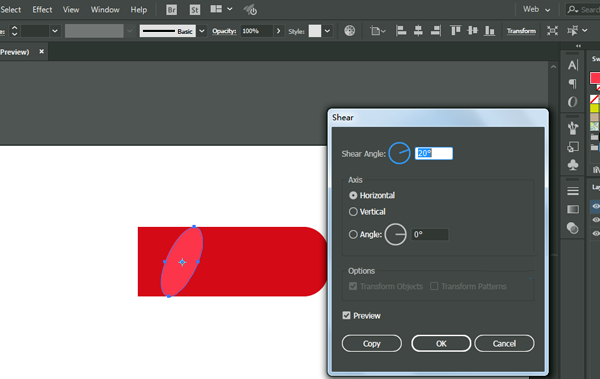
Task: Open the Window menu
Action: click(x=105, y=10)
